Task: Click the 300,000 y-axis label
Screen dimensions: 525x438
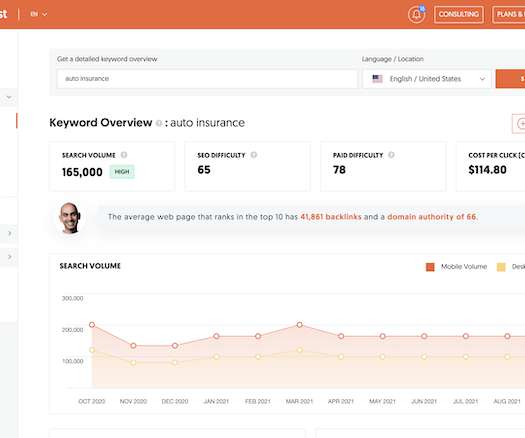Action: pos(73,298)
